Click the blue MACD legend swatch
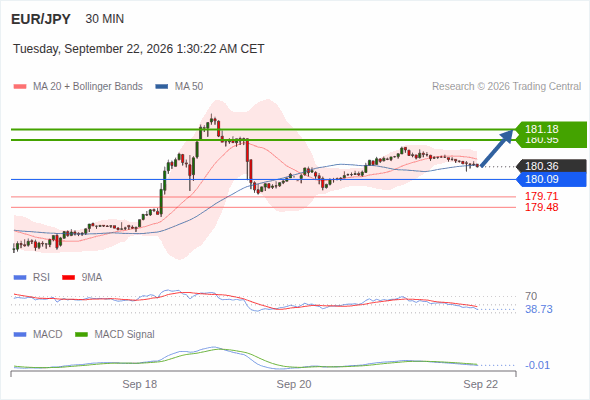Image resolution: width=590 pixels, height=400 pixels. click(20, 335)
